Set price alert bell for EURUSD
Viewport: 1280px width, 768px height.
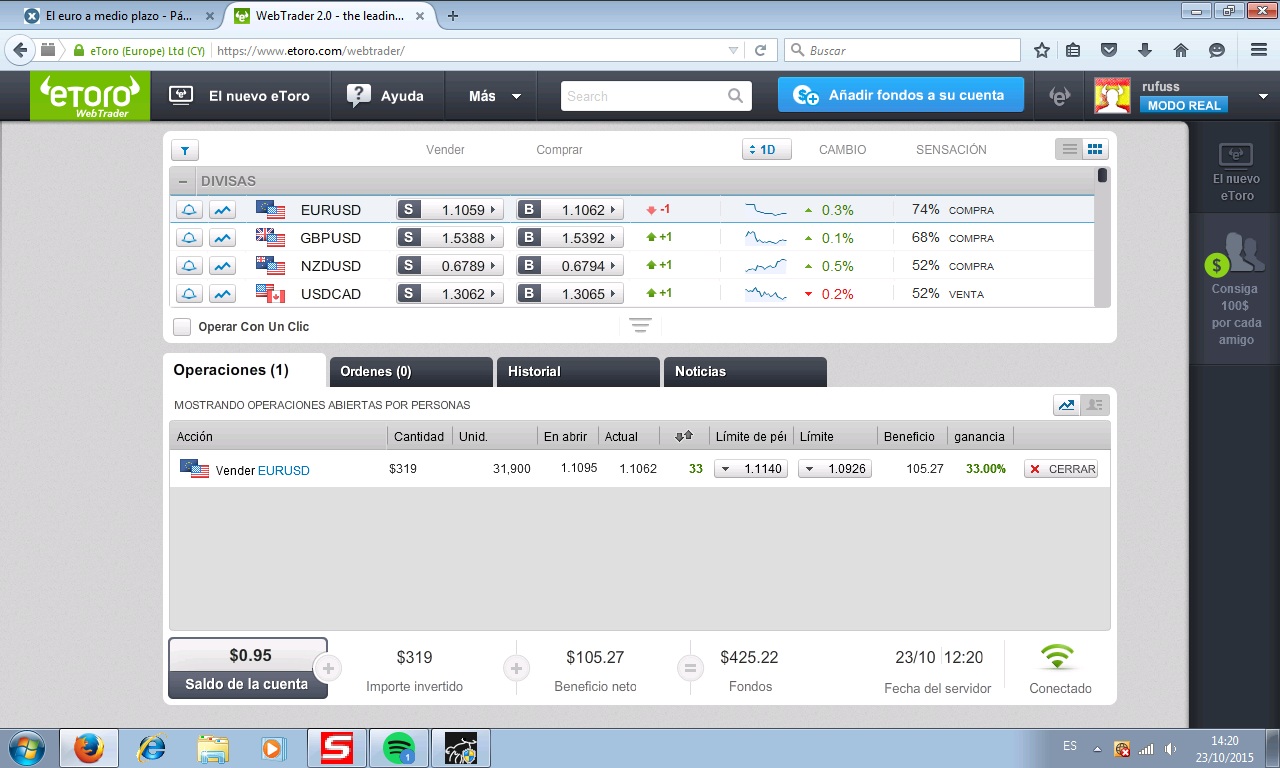tap(189, 210)
